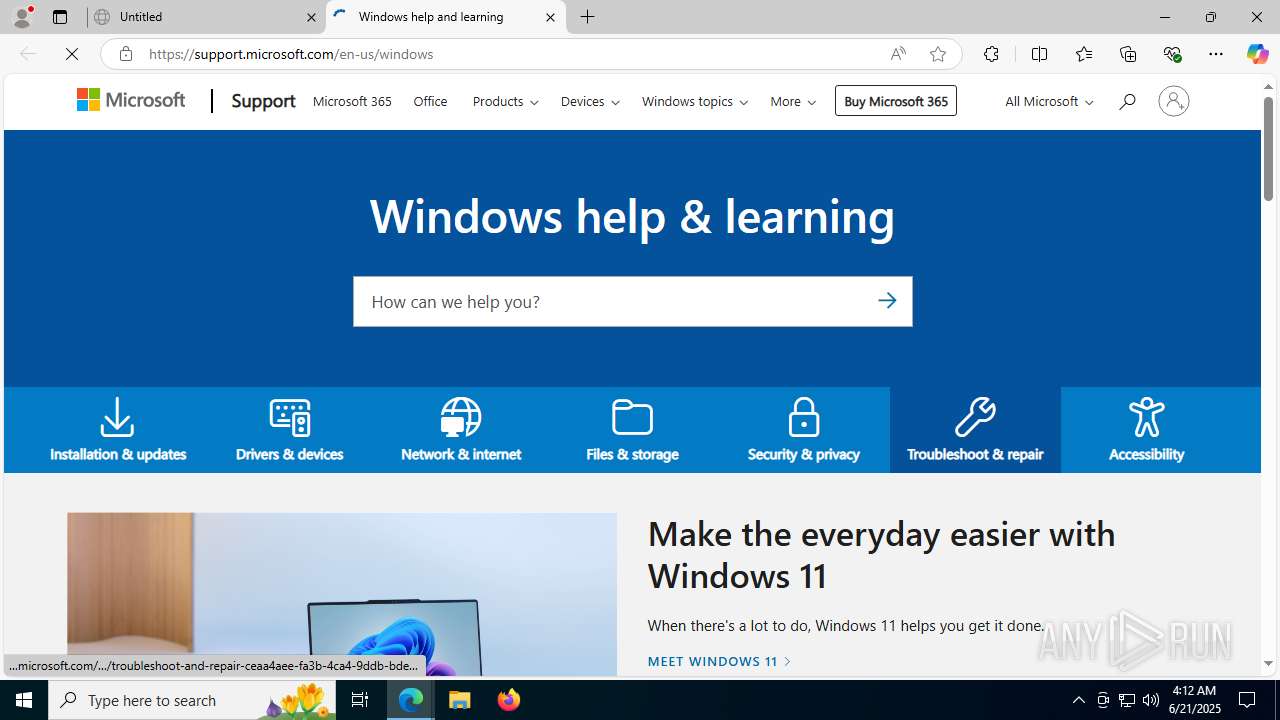Open the Windows Start menu
The height and width of the screenshot is (720, 1280).
pos(24,700)
